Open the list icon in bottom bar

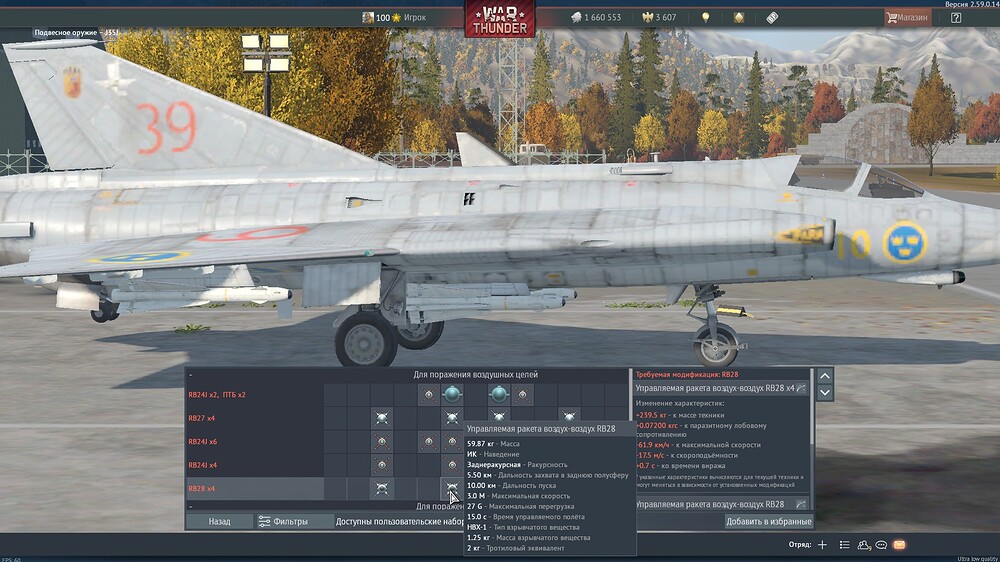[844, 545]
